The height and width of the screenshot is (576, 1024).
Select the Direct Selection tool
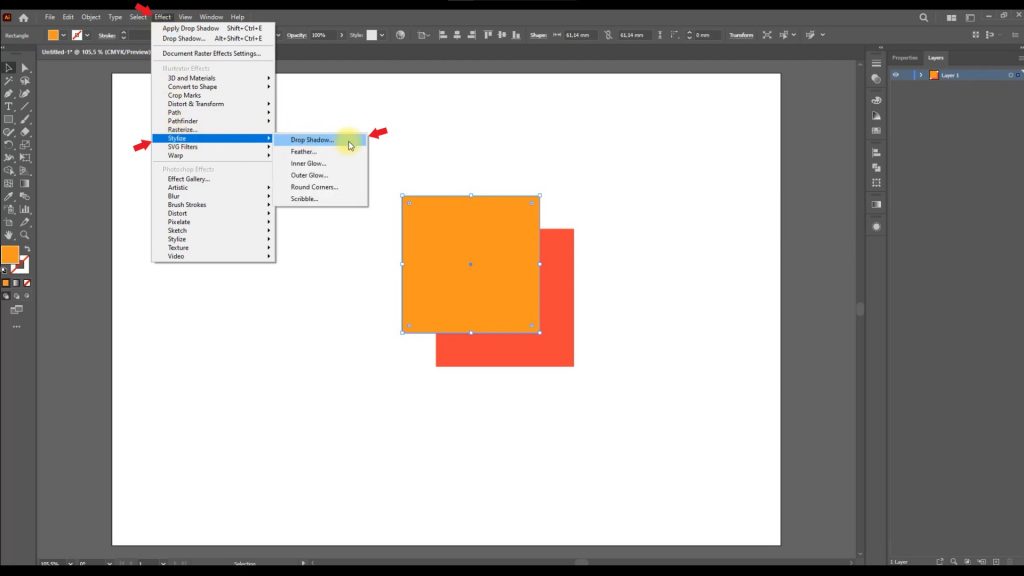pyautogui.click(x=25, y=68)
